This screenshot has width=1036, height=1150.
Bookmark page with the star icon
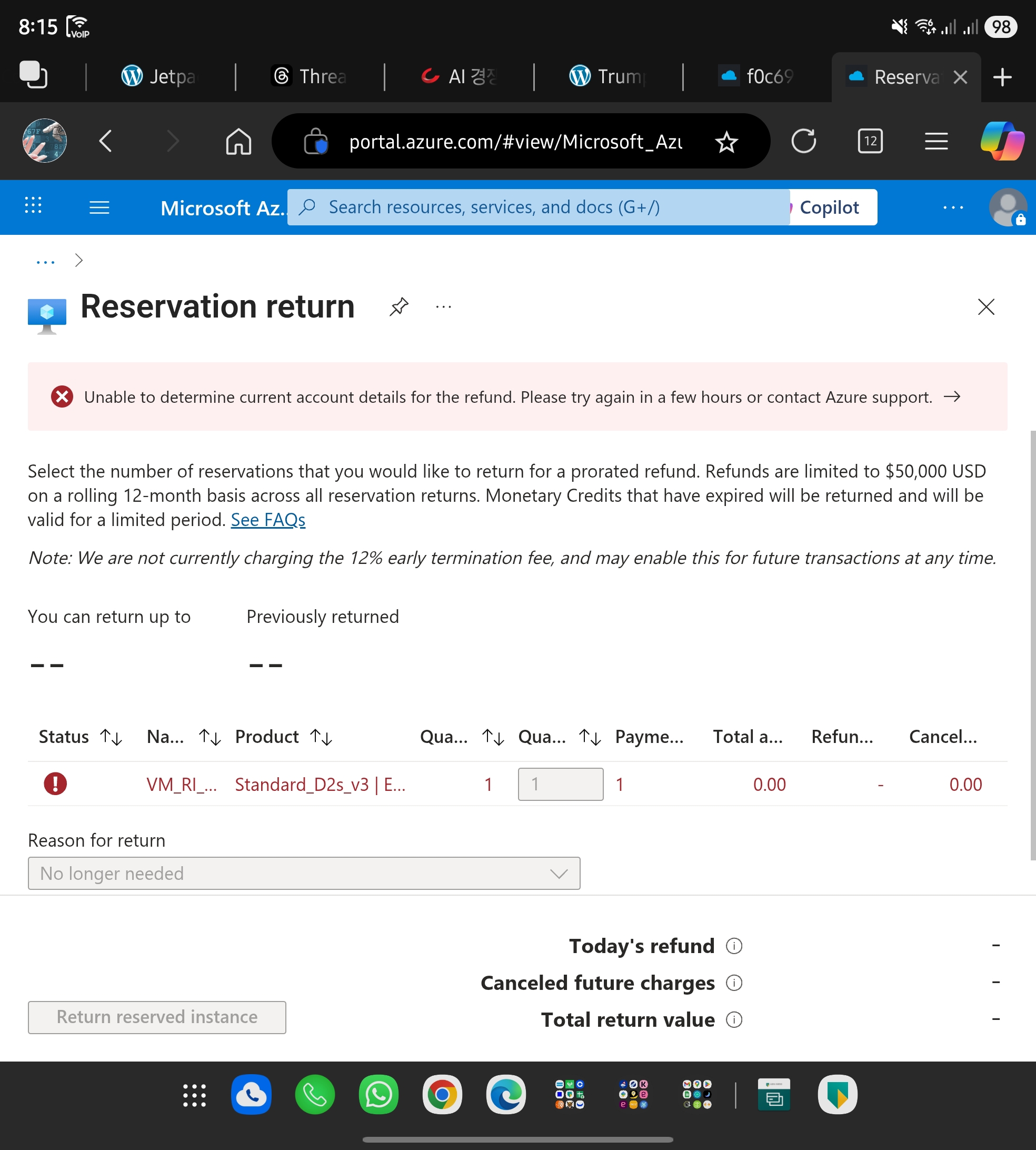point(726,142)
